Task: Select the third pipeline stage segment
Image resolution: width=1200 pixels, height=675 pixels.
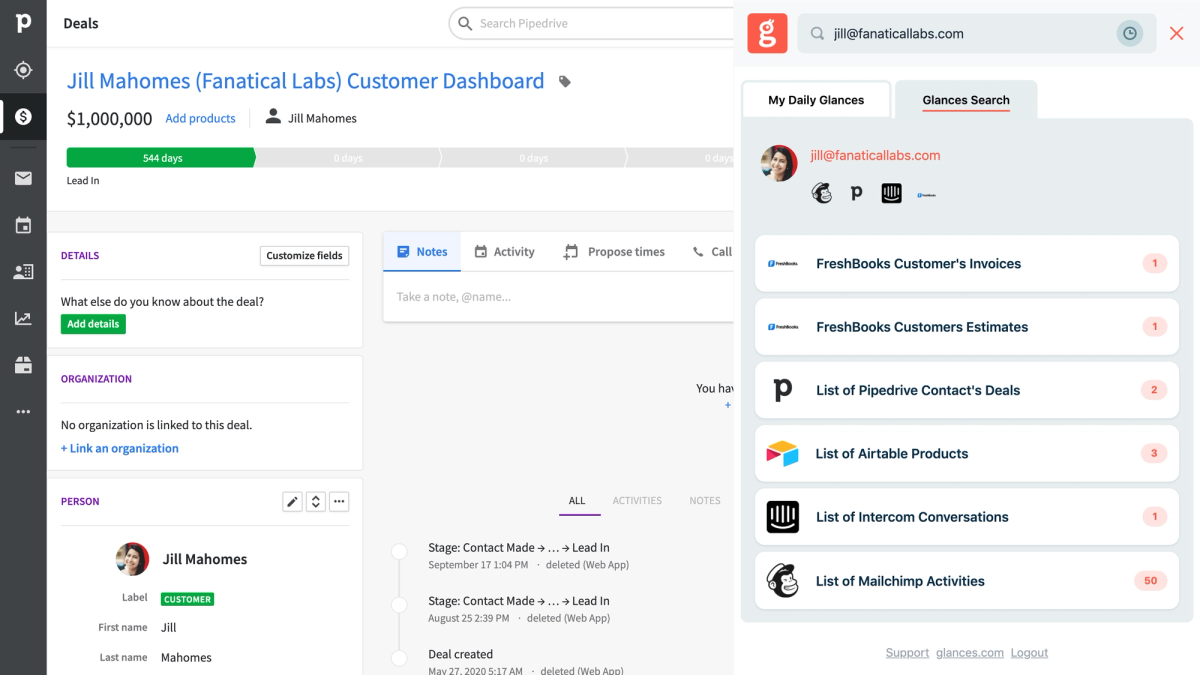Action: pyautogui.click(x=534, y=158)
